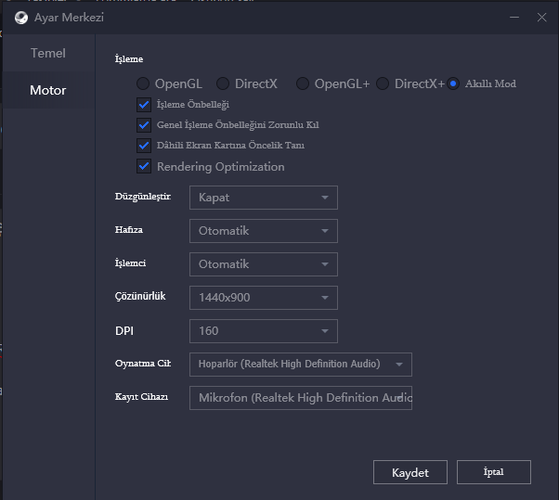Disable Dâhili Ekran Kartına Öncelik Tanı

point(144,145)
